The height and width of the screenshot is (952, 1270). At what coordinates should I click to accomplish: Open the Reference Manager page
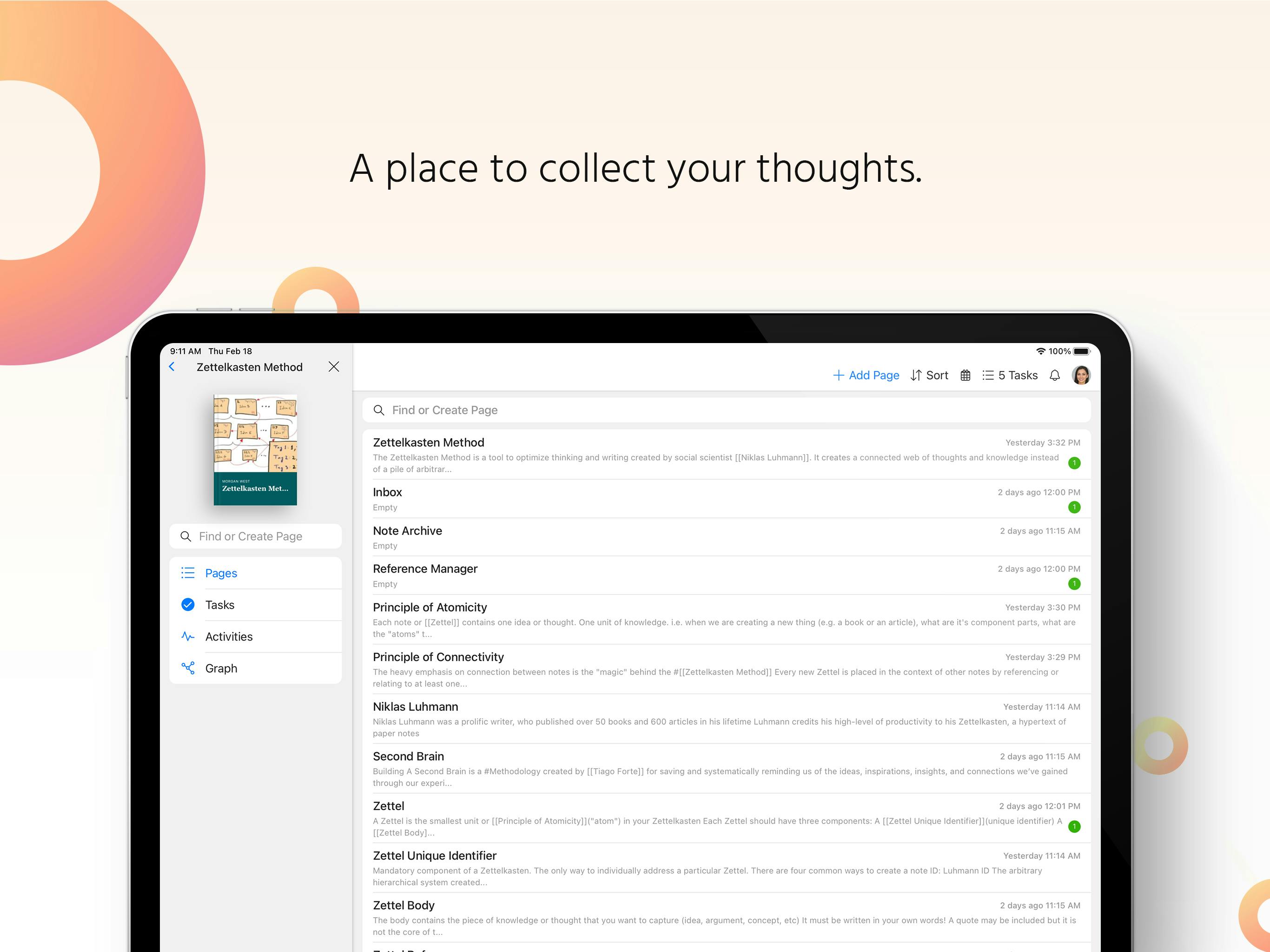point(726,575)
